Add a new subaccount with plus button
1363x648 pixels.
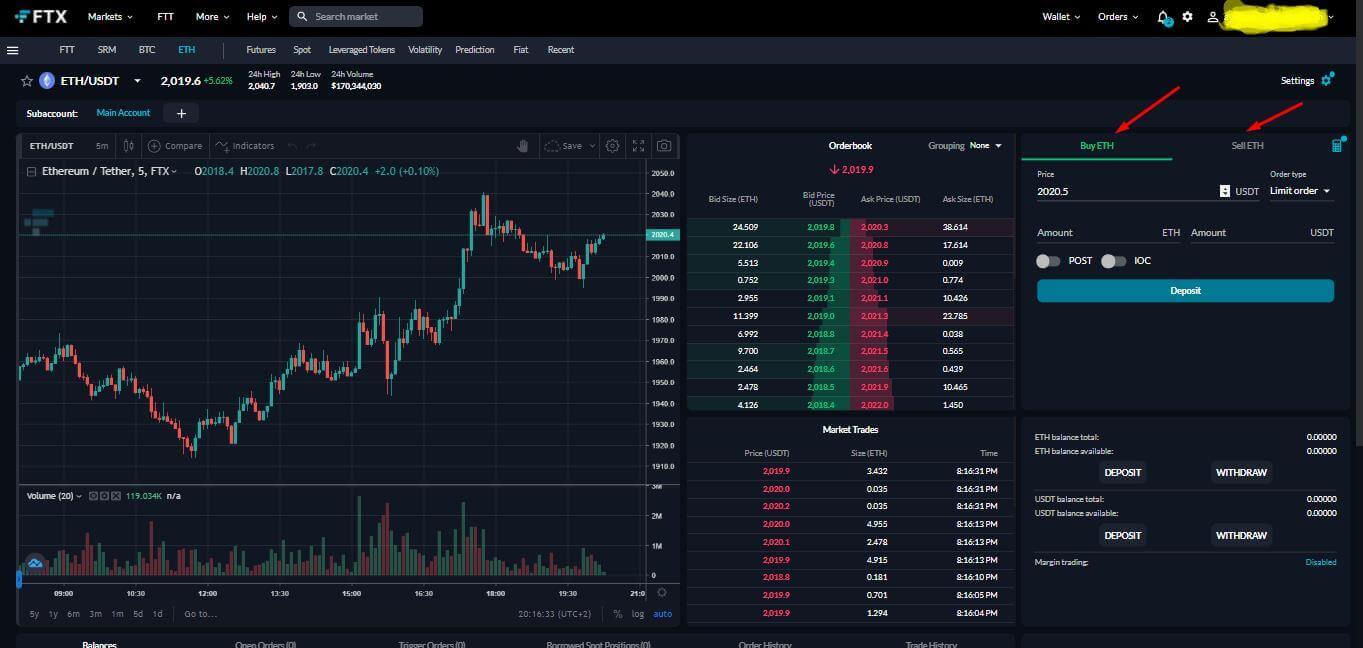(x=181, y=113)
